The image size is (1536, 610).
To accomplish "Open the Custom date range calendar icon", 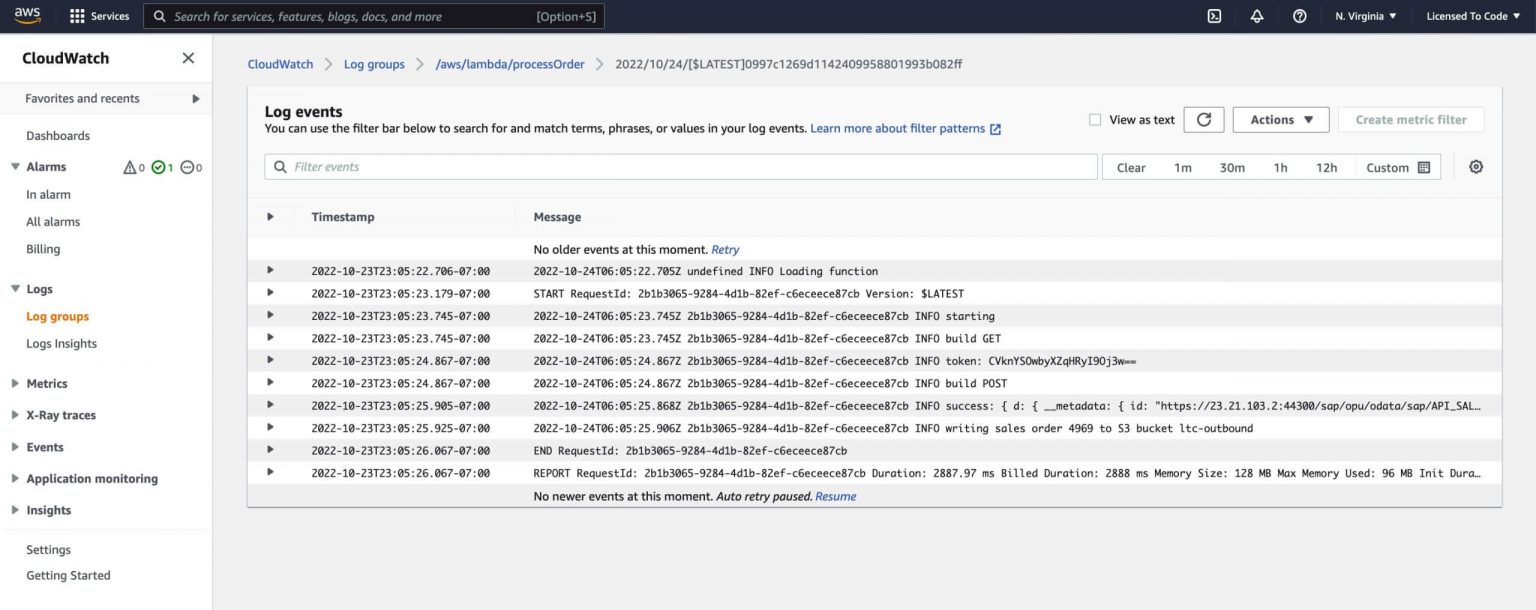I will click(x=1424, y=167).
